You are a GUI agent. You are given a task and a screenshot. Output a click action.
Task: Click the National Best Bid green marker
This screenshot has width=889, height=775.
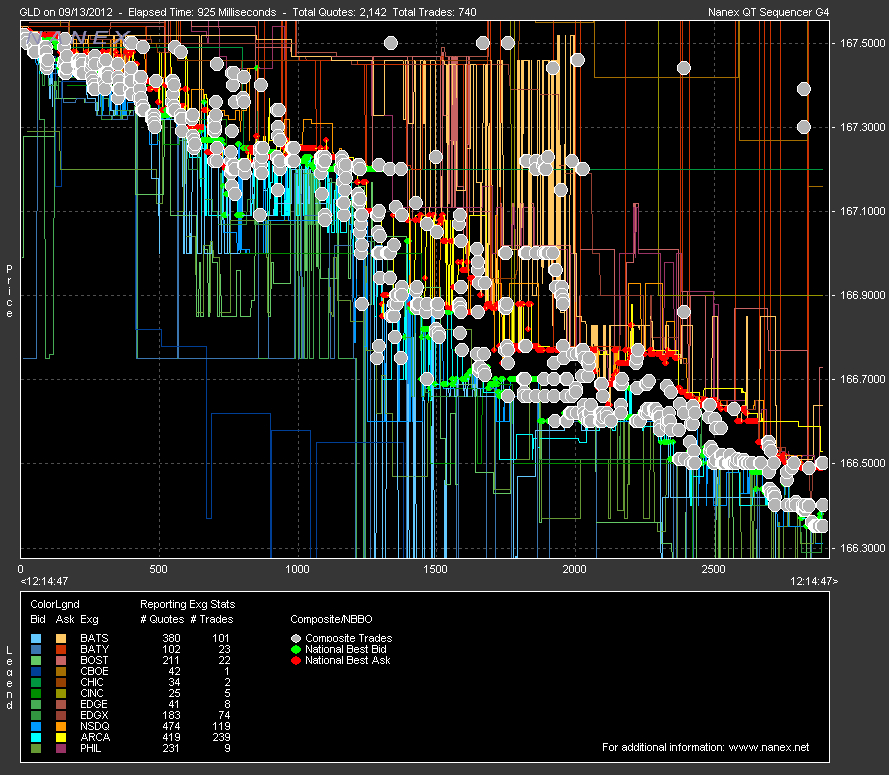(x=295, y=649)
